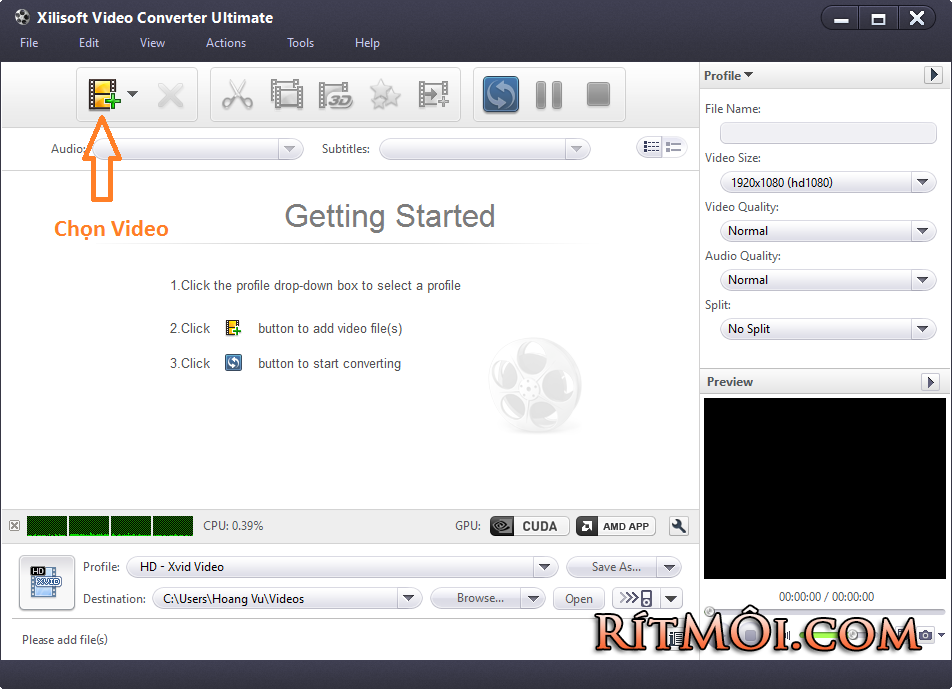Open the Help menu
Viewport: 952px width, 689px height.
(x=367, y=42)
